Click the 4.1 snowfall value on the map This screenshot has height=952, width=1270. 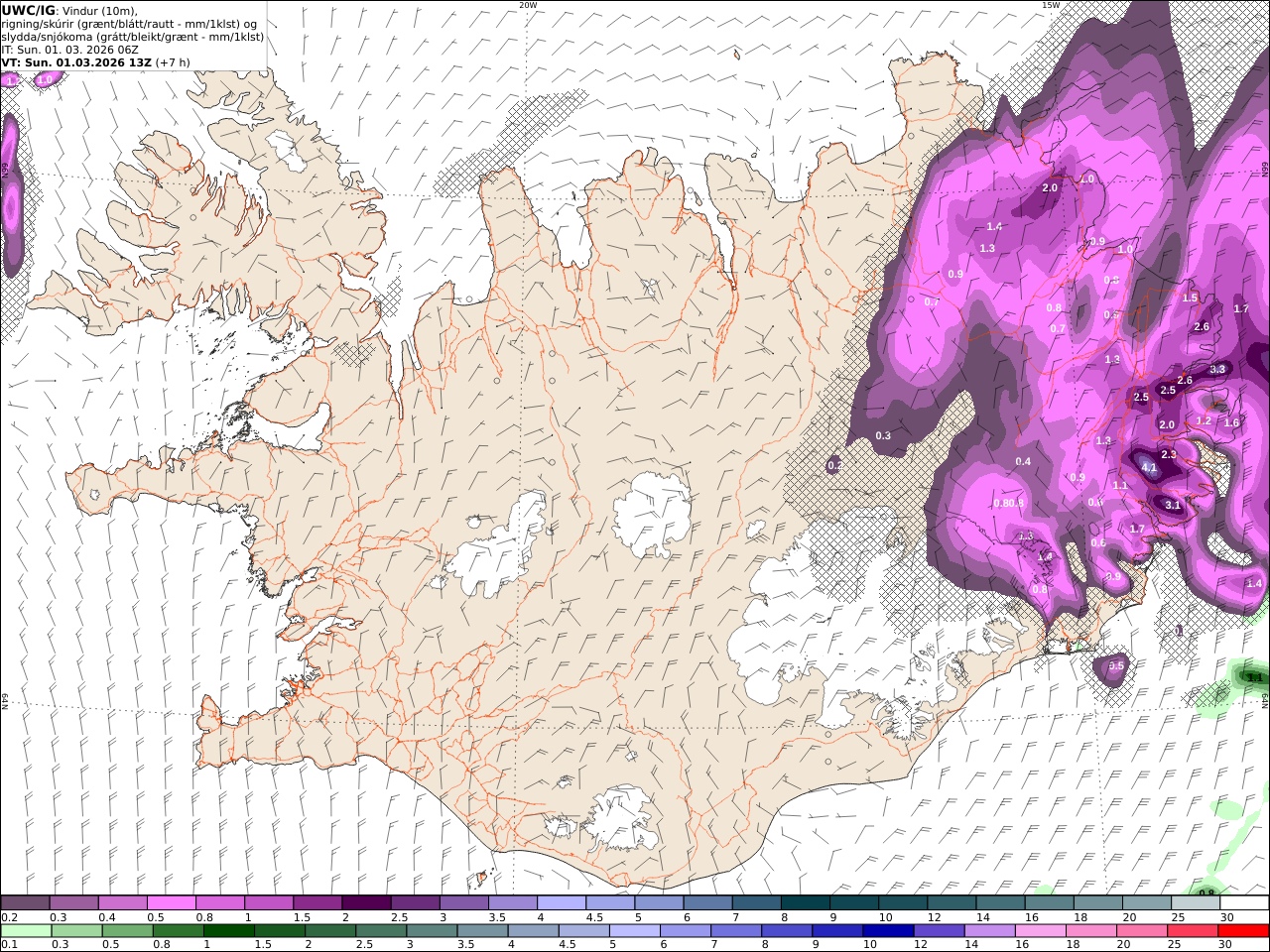pos(1149,467)
